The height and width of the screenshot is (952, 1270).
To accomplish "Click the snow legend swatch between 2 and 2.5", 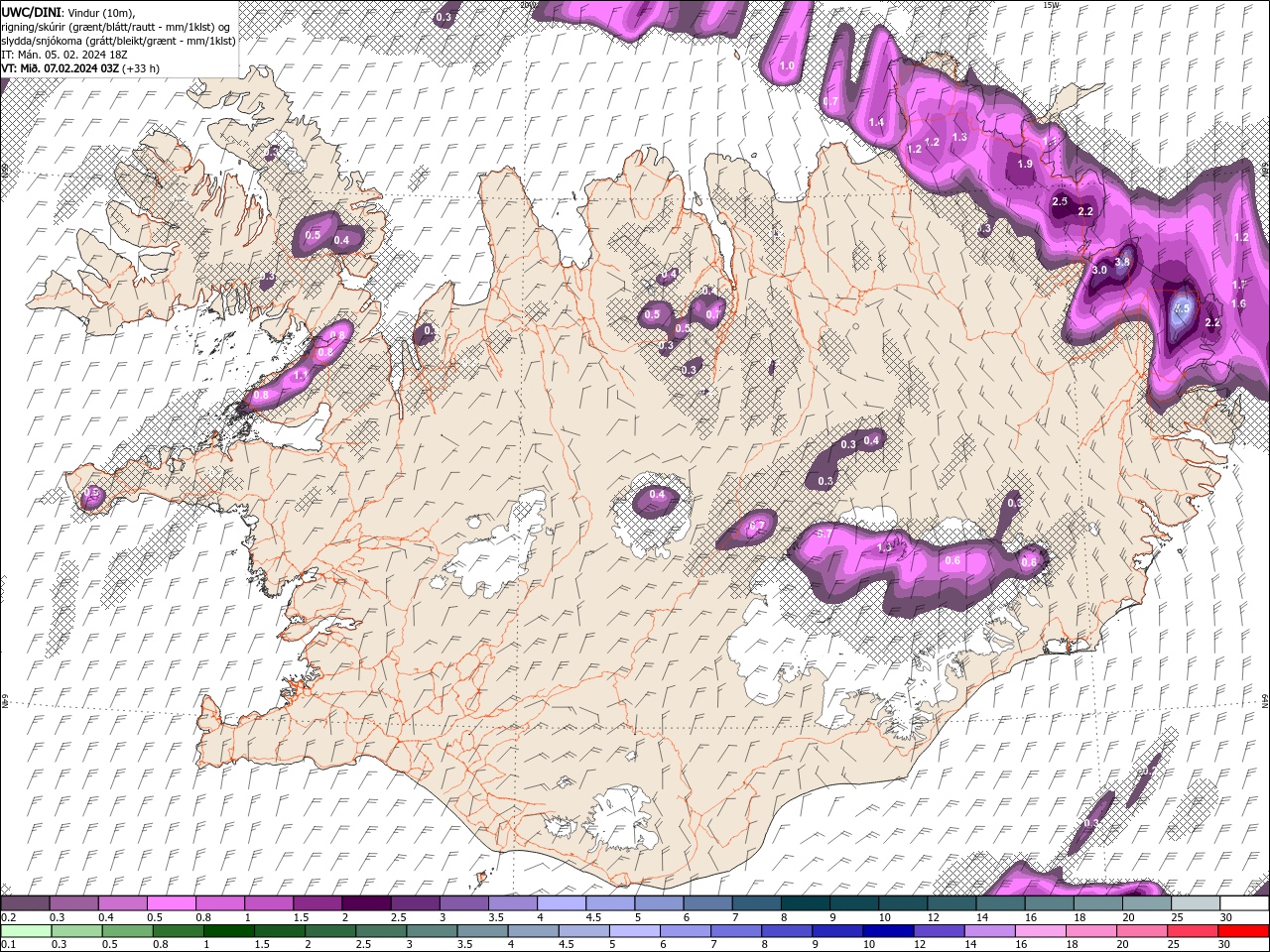I will click(x=366, y=903).
